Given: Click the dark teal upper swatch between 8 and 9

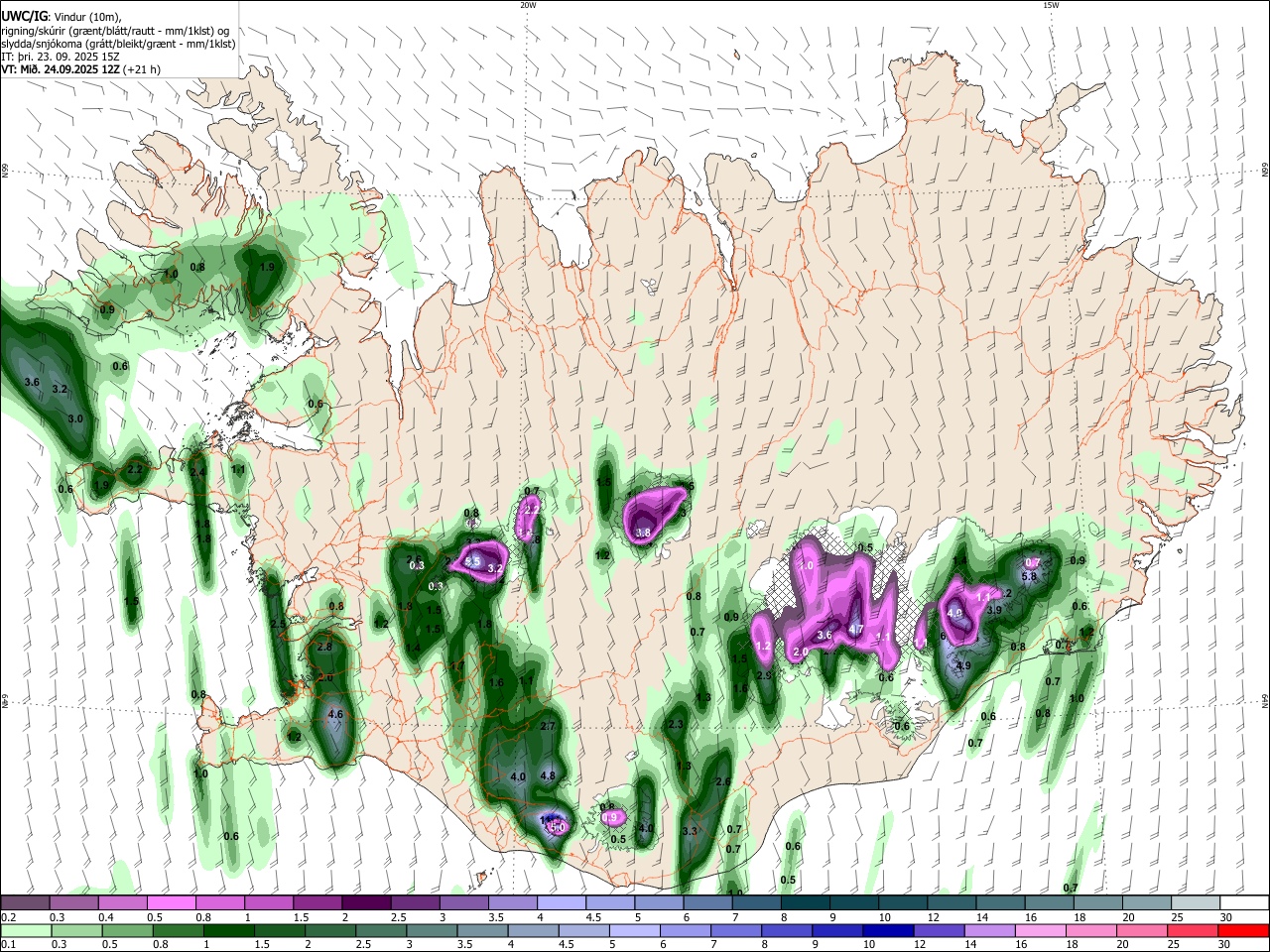Looking at the screenshot, I should click(x=805, y=902).
